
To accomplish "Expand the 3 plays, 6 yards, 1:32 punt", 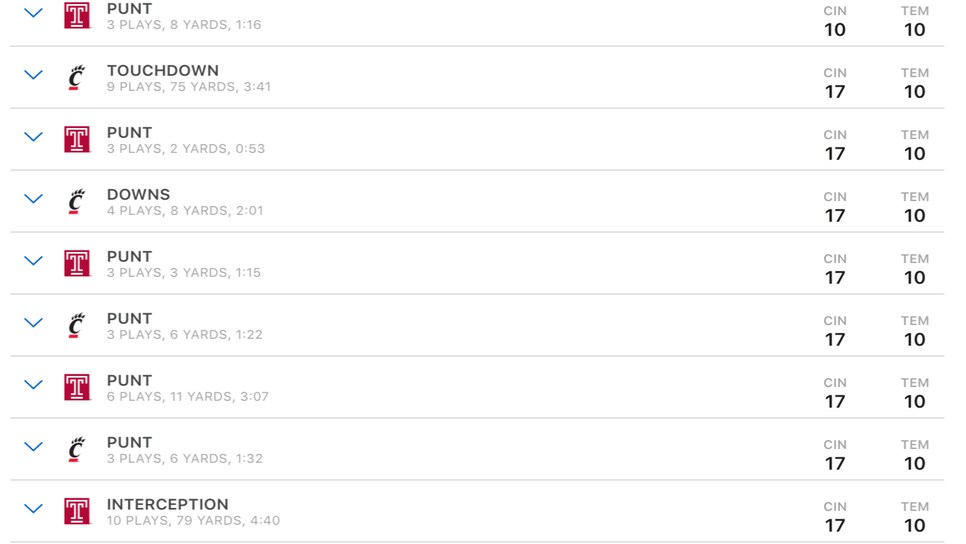I will click(x=33, y=446).
